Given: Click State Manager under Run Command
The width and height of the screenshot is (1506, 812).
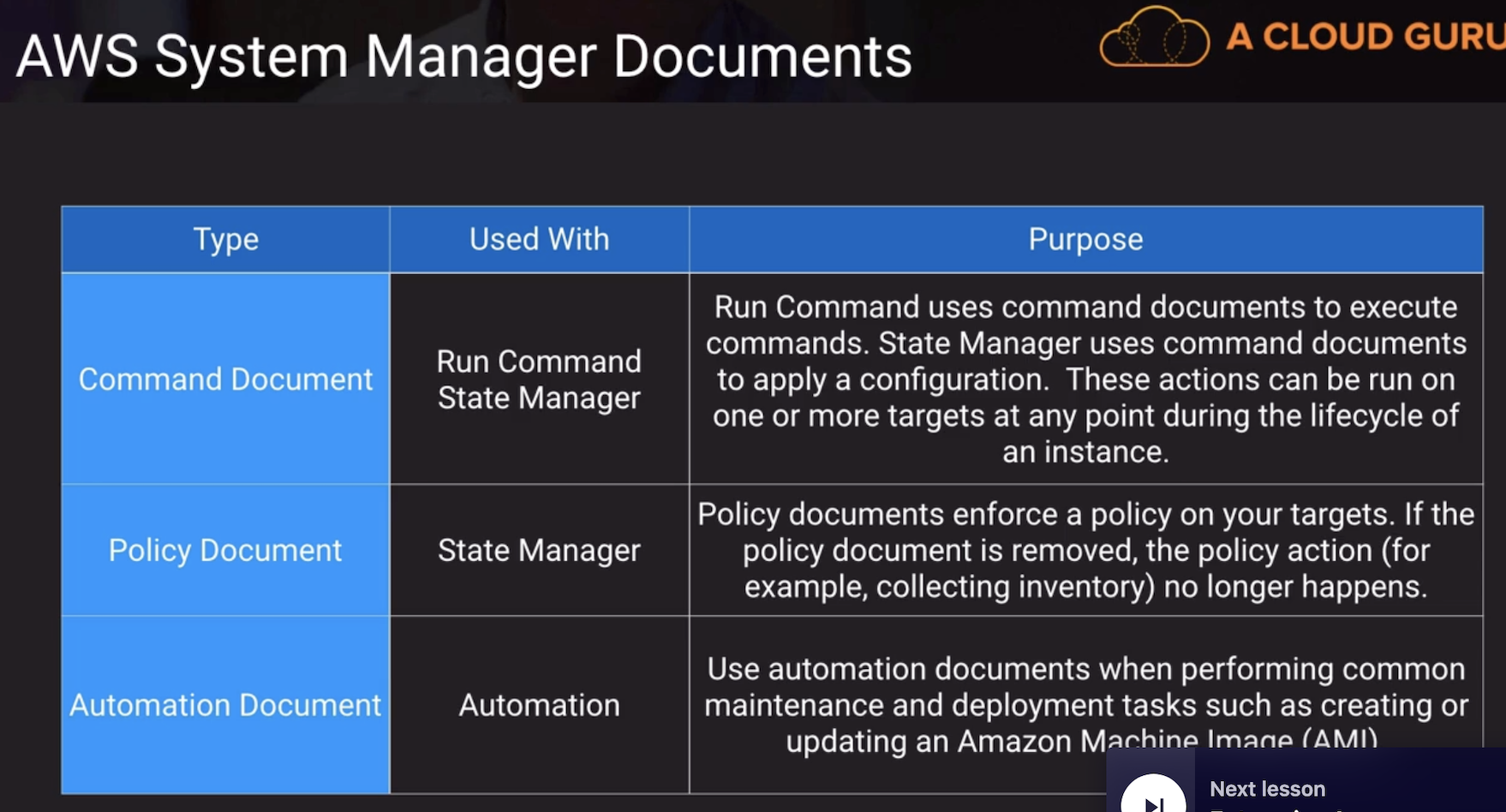Looking at the screenshot, I should click(539, 398).
